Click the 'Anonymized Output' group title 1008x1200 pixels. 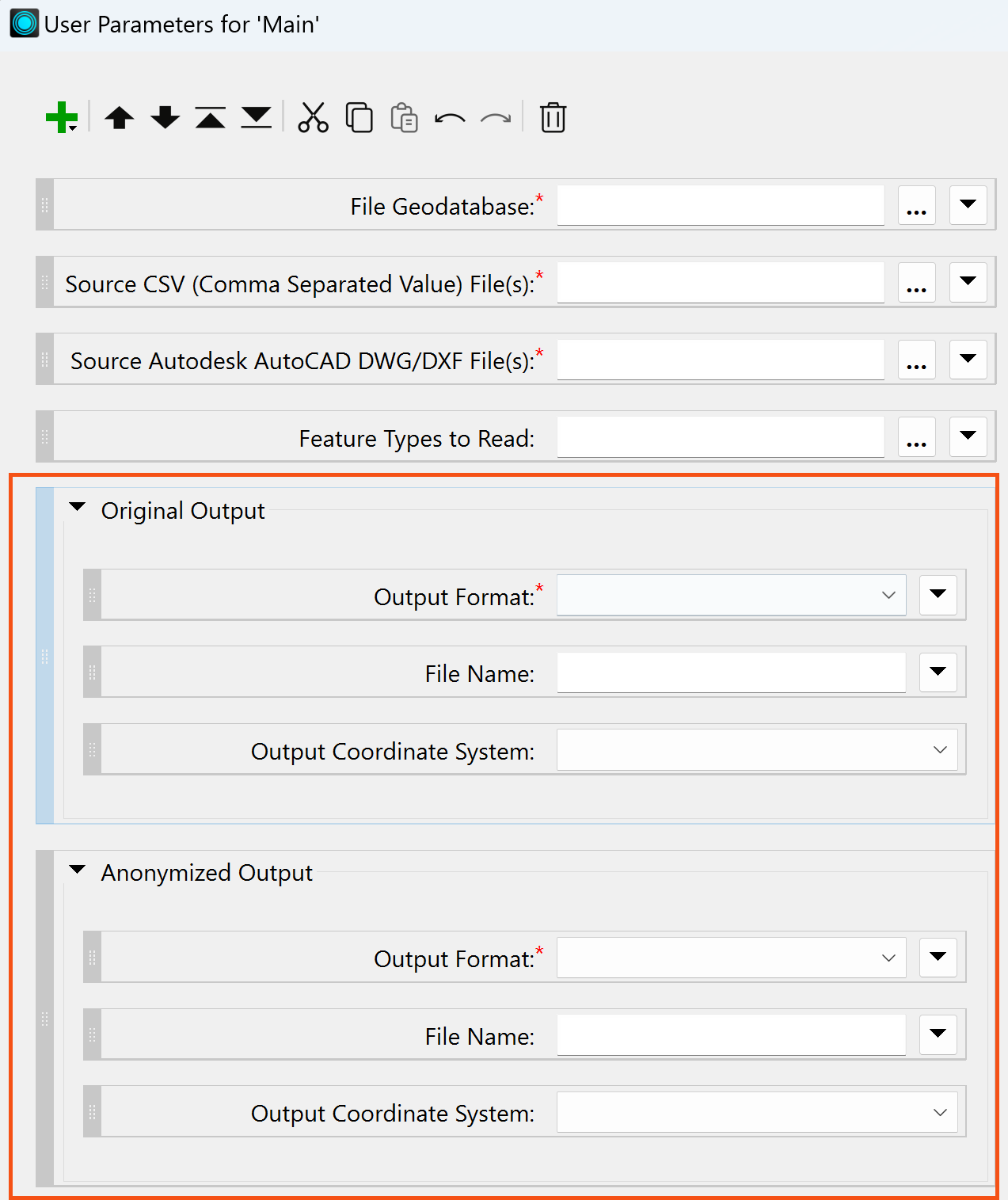[x=207, y=873]
